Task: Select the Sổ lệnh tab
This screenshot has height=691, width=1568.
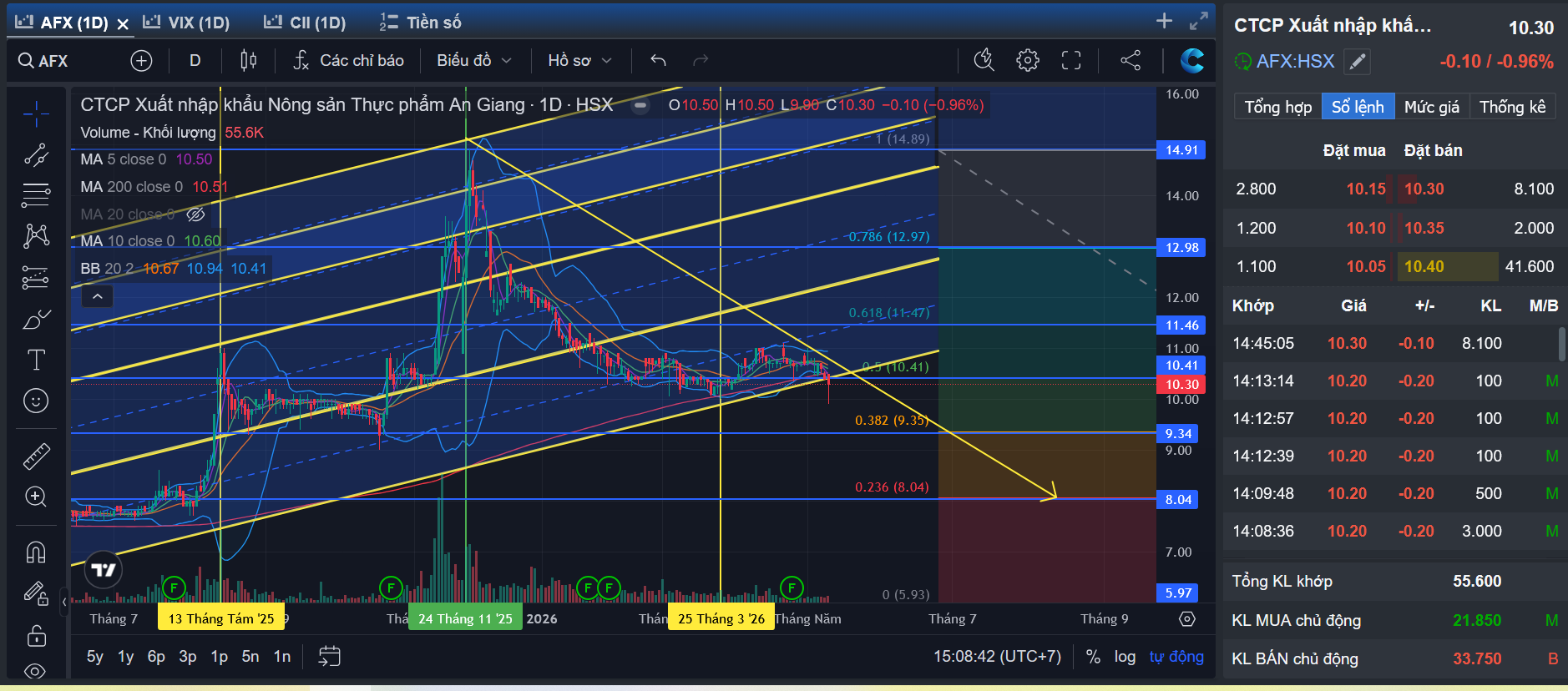Action: (1358, 107)
